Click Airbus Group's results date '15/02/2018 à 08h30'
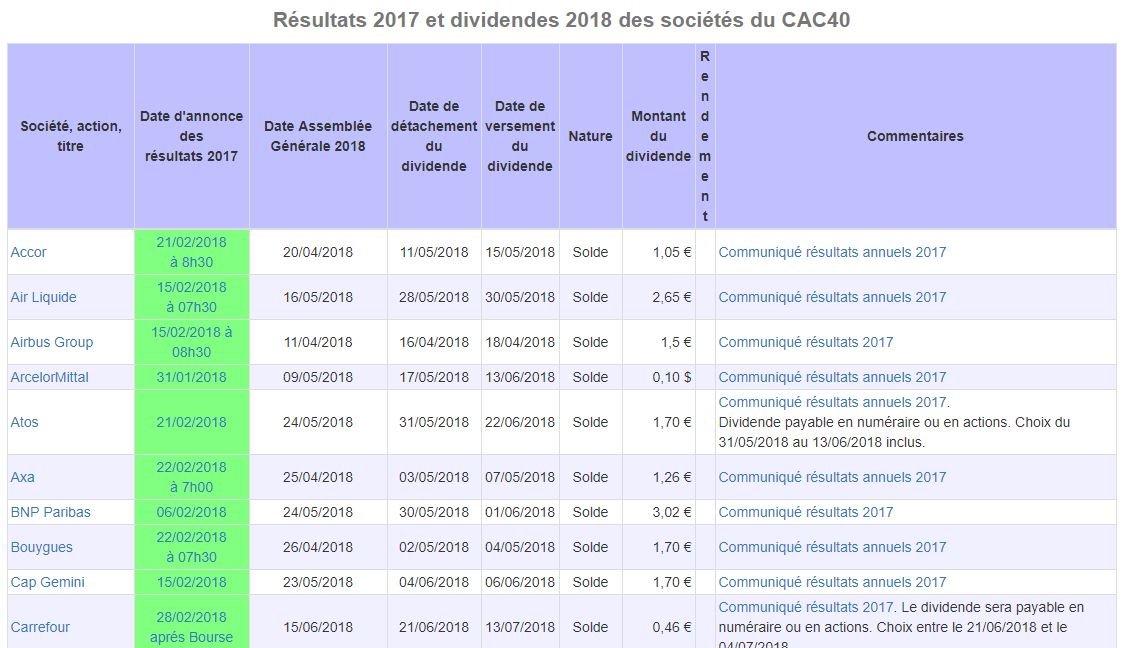1126x648 pixels. [x=191, y=342]
